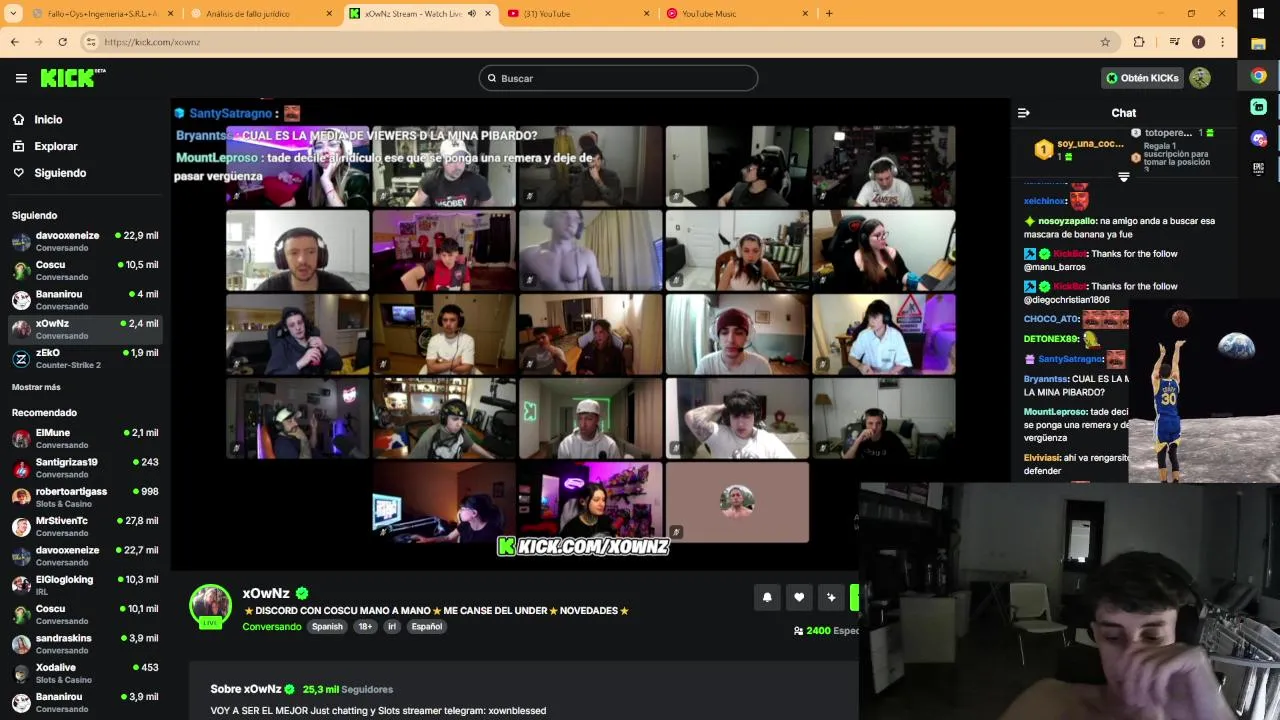Viewport: 1280px width, 720px height.
Task: Expand the gift leaderboard in chat
Action: [1124, 177]
